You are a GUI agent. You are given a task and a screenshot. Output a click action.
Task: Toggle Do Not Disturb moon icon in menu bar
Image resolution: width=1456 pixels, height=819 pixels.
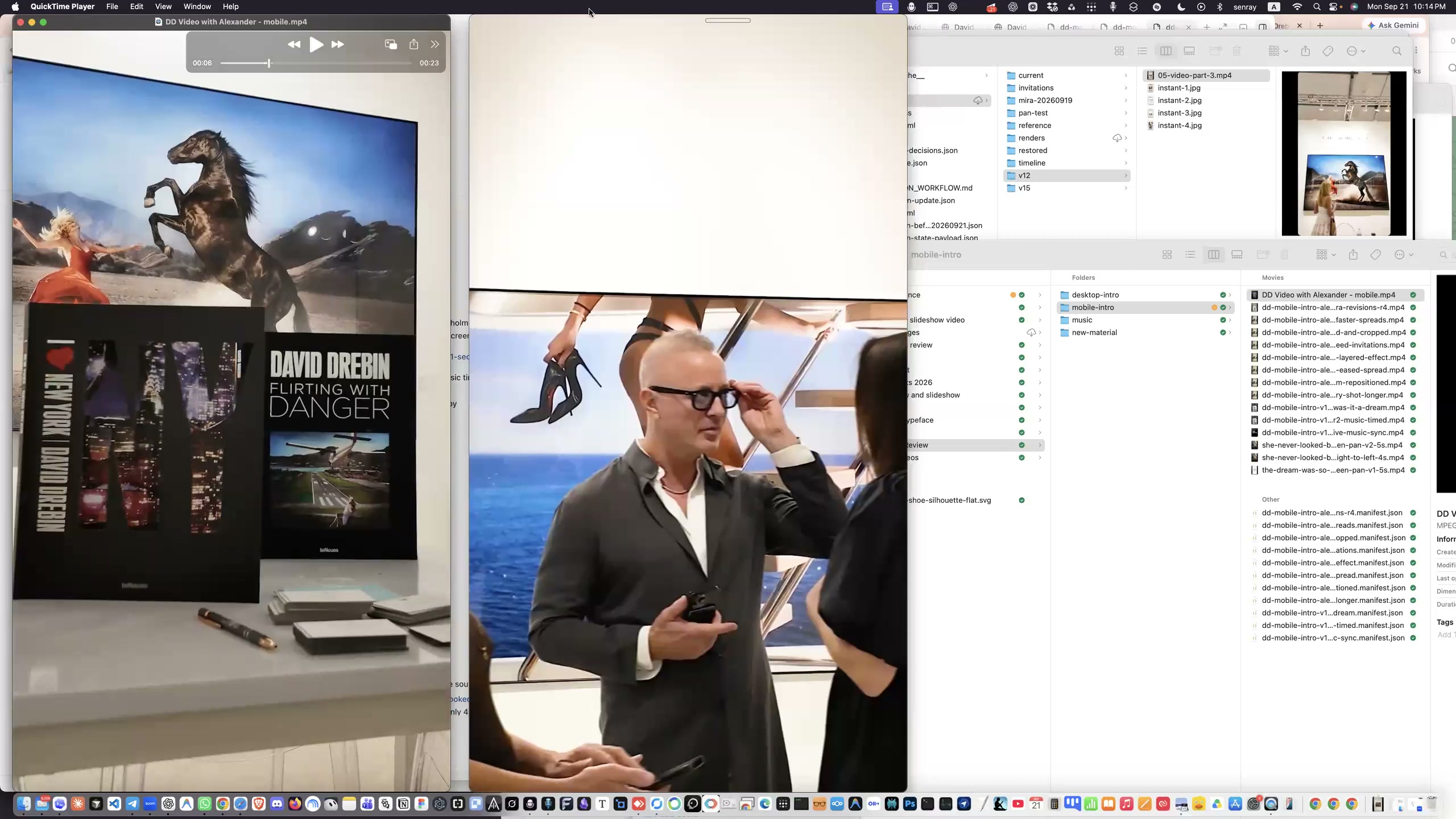point(1181,7)
